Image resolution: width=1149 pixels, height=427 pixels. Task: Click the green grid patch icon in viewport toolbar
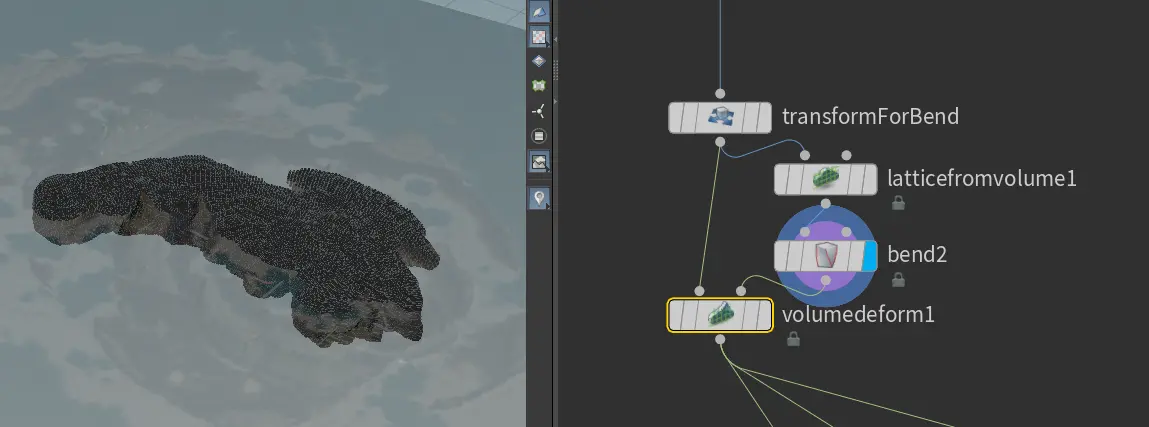click(539, 86)
